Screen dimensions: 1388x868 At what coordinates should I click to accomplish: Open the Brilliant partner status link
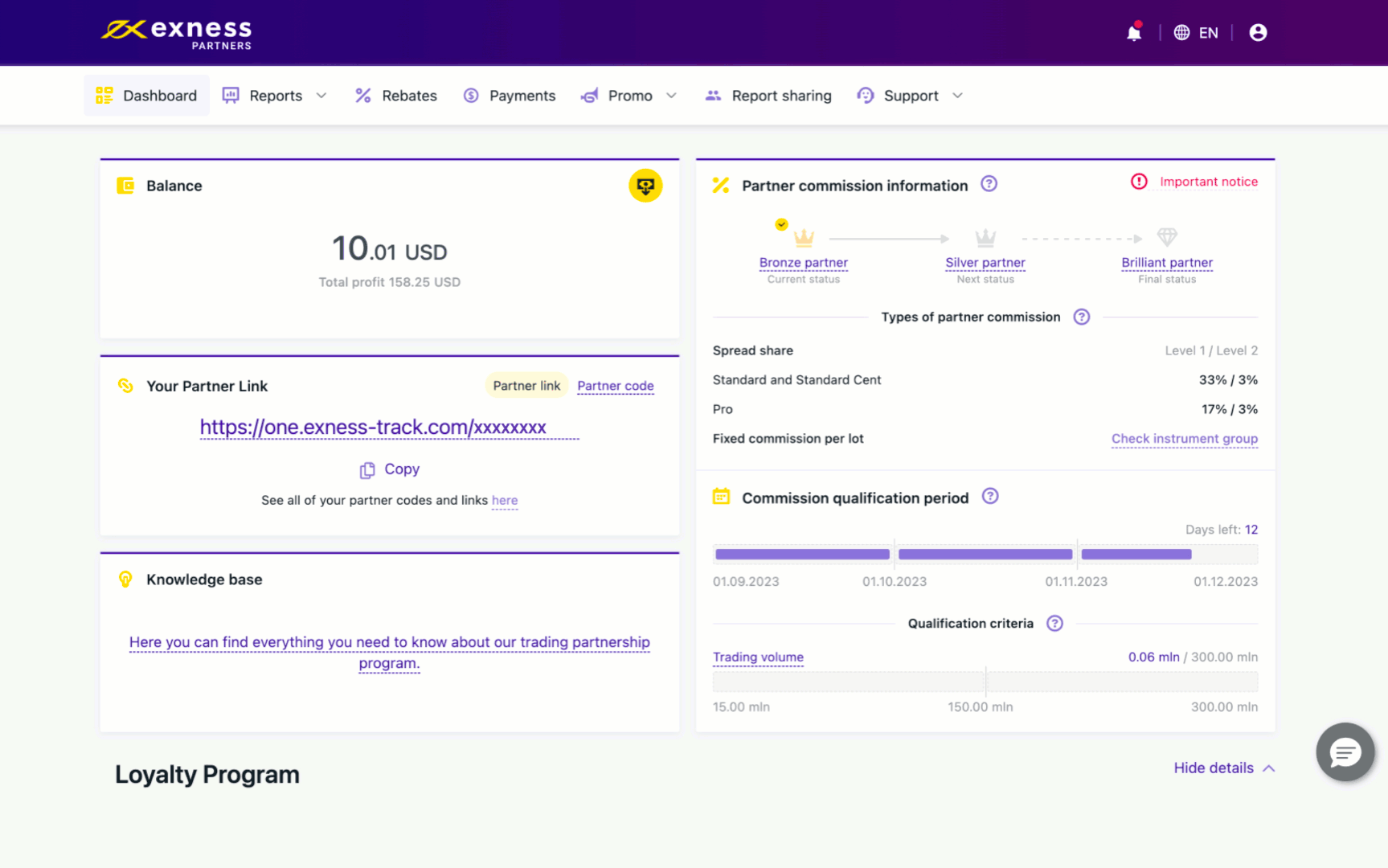[1167, 262]
